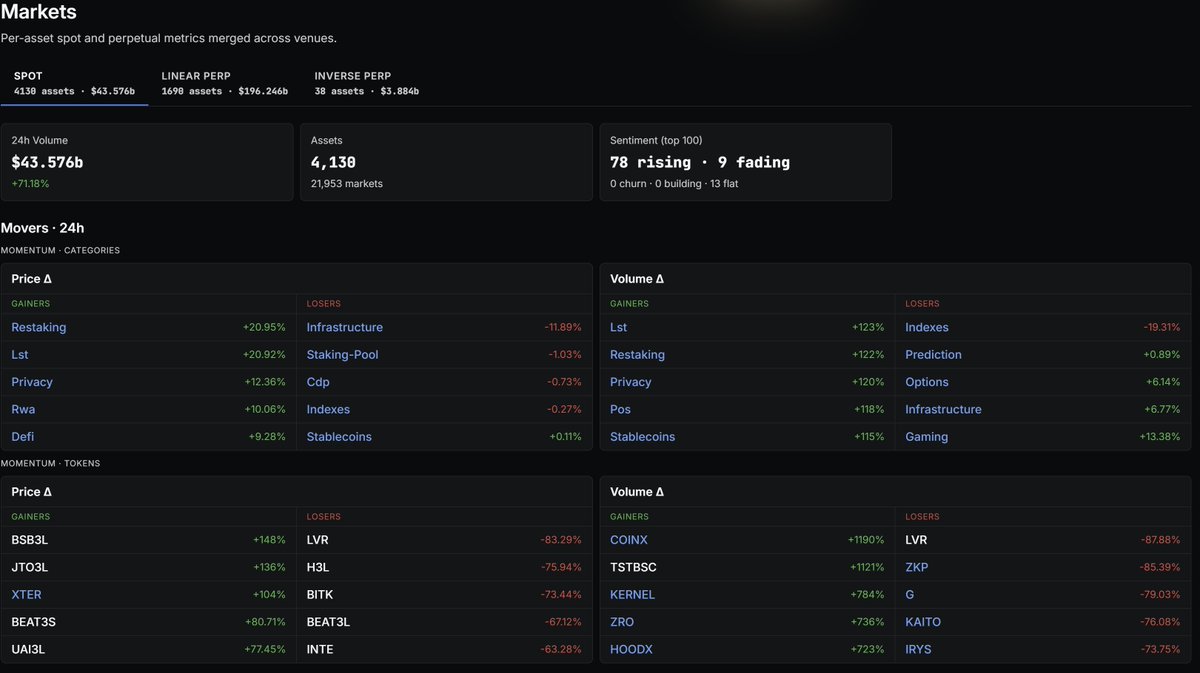The width and height of the screenshot is (1200, 673).
Task: Open Lst category with +123% volume
Action: pos(619,327)
